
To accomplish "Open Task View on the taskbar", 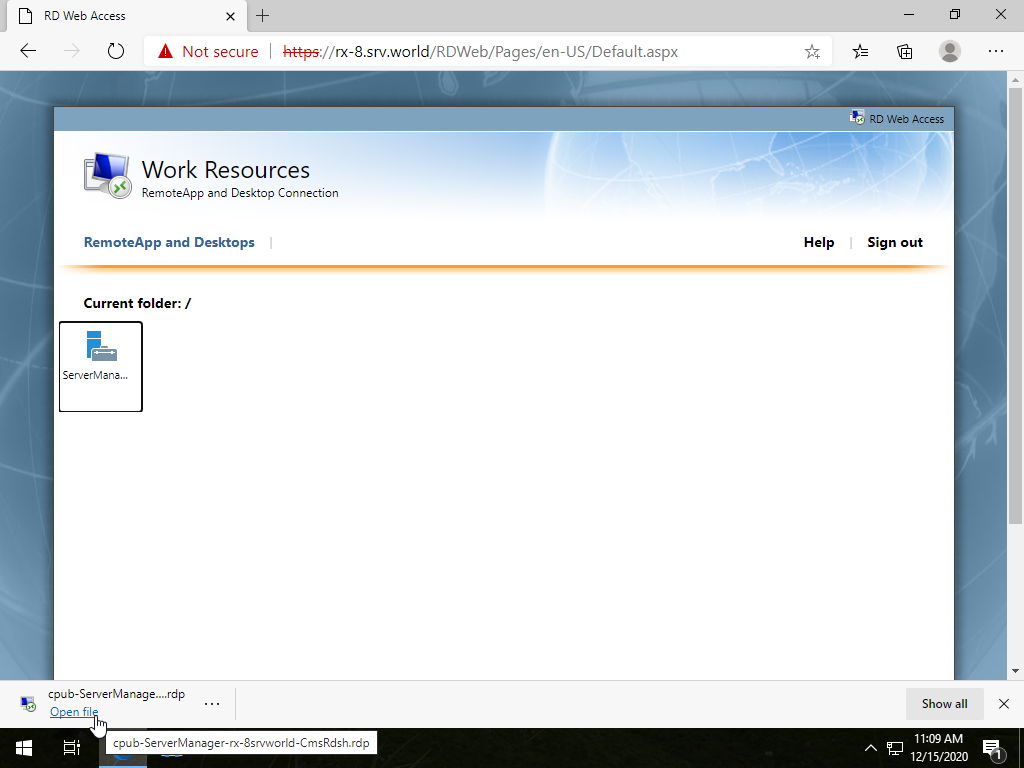I will [x=72, y=748].
